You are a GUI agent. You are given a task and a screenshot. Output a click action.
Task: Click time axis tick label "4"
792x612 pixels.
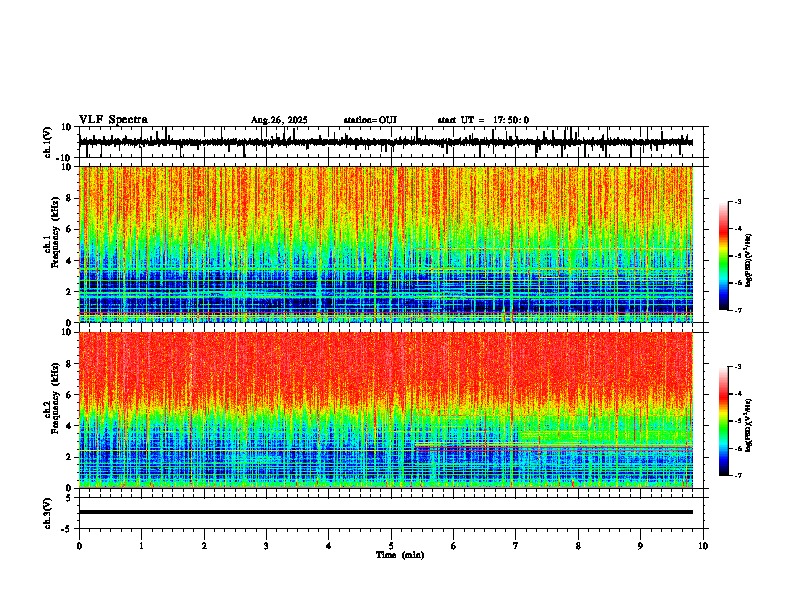329,546
